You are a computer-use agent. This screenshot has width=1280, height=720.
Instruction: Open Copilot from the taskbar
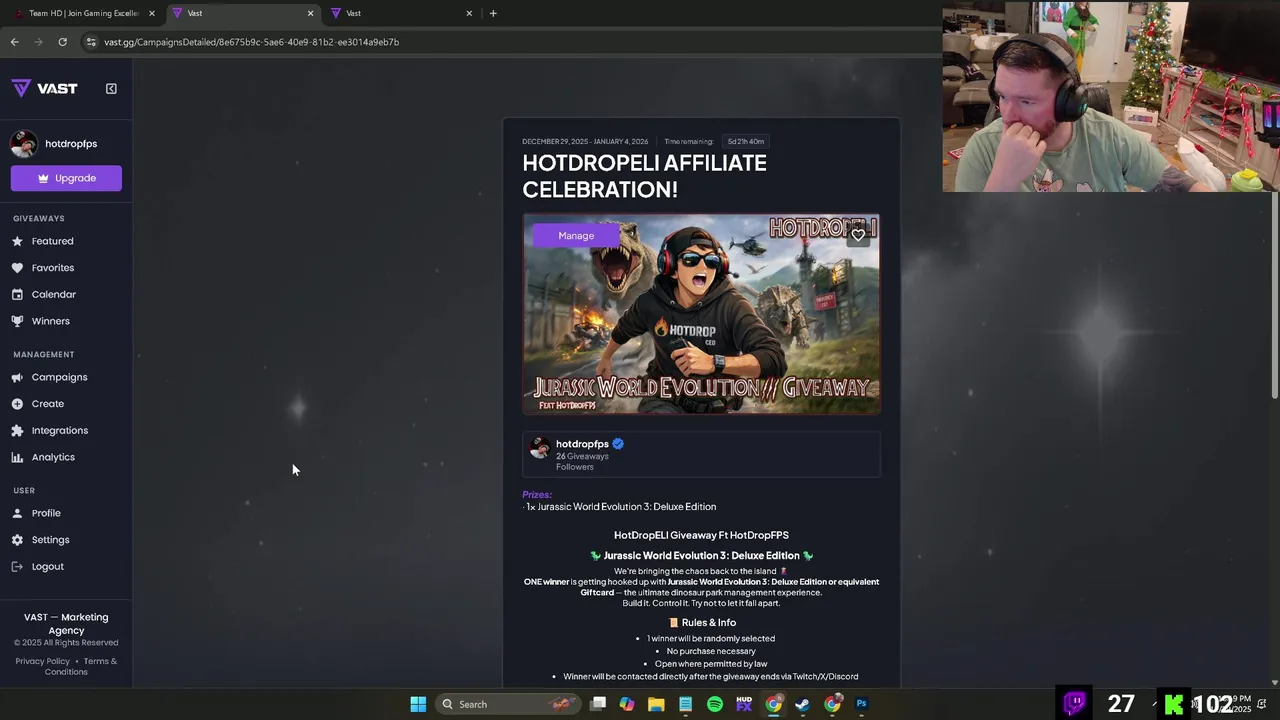[627, 704]
